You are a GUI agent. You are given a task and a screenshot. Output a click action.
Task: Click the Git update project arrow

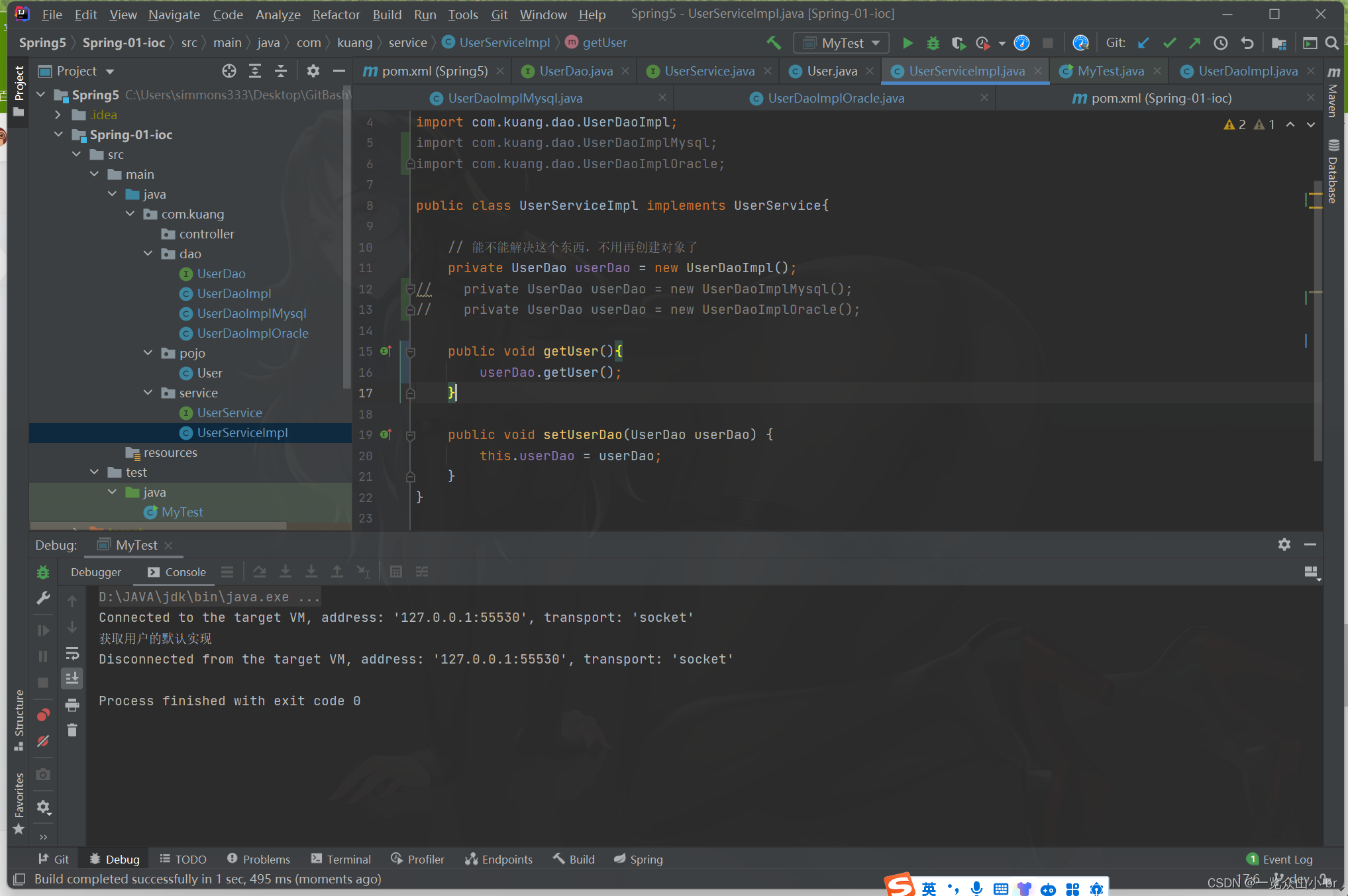[1143, 43]
